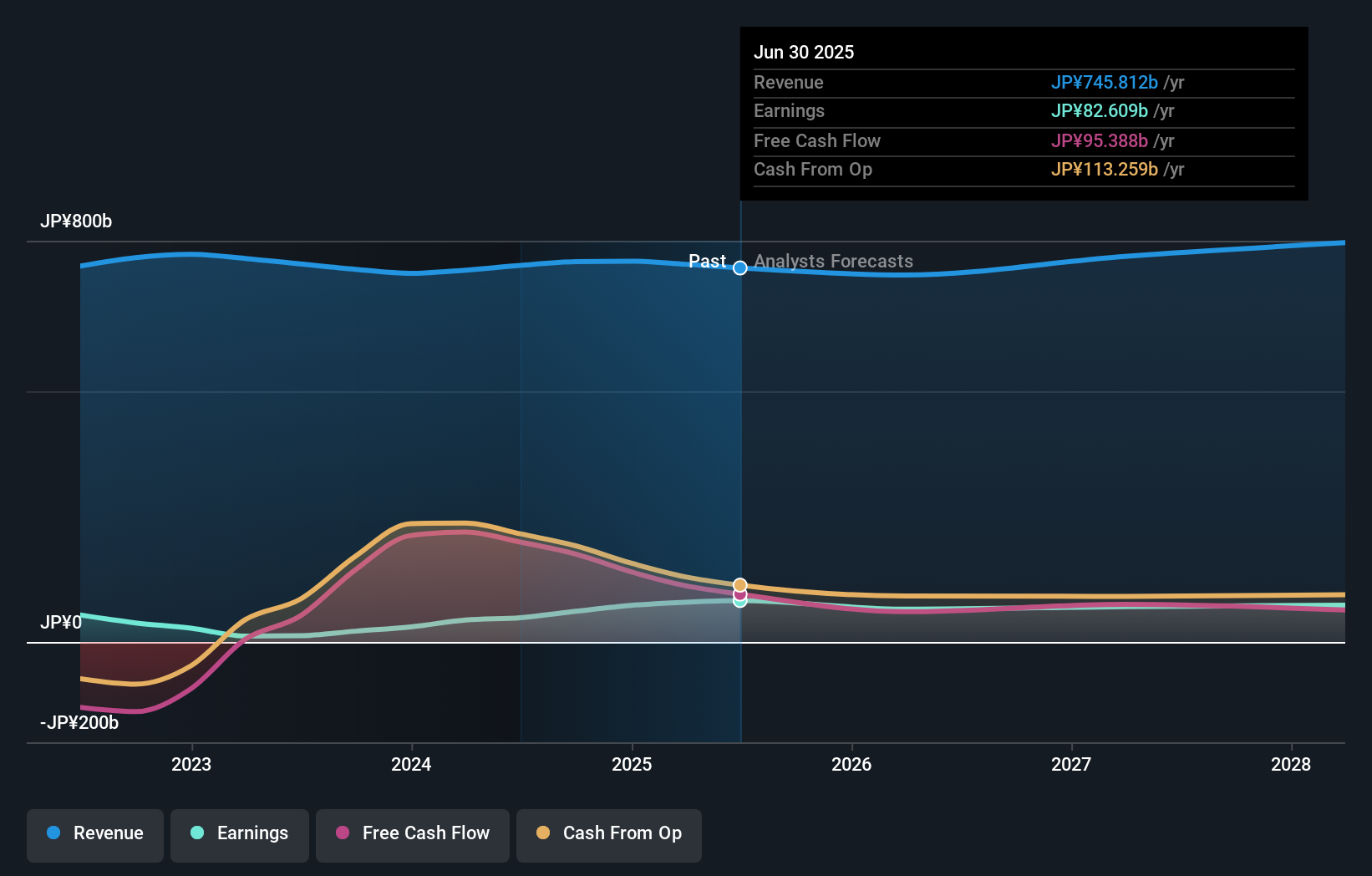The image size is (1372, 876).
Task: Select the Analysts Forecasts label
Action: coord(833,261)
